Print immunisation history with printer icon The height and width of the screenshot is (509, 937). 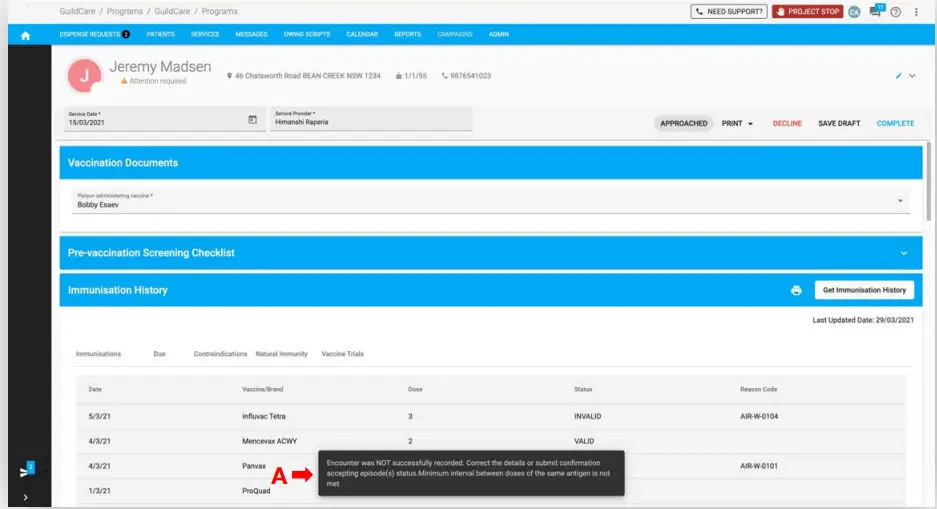coord(796,290)
